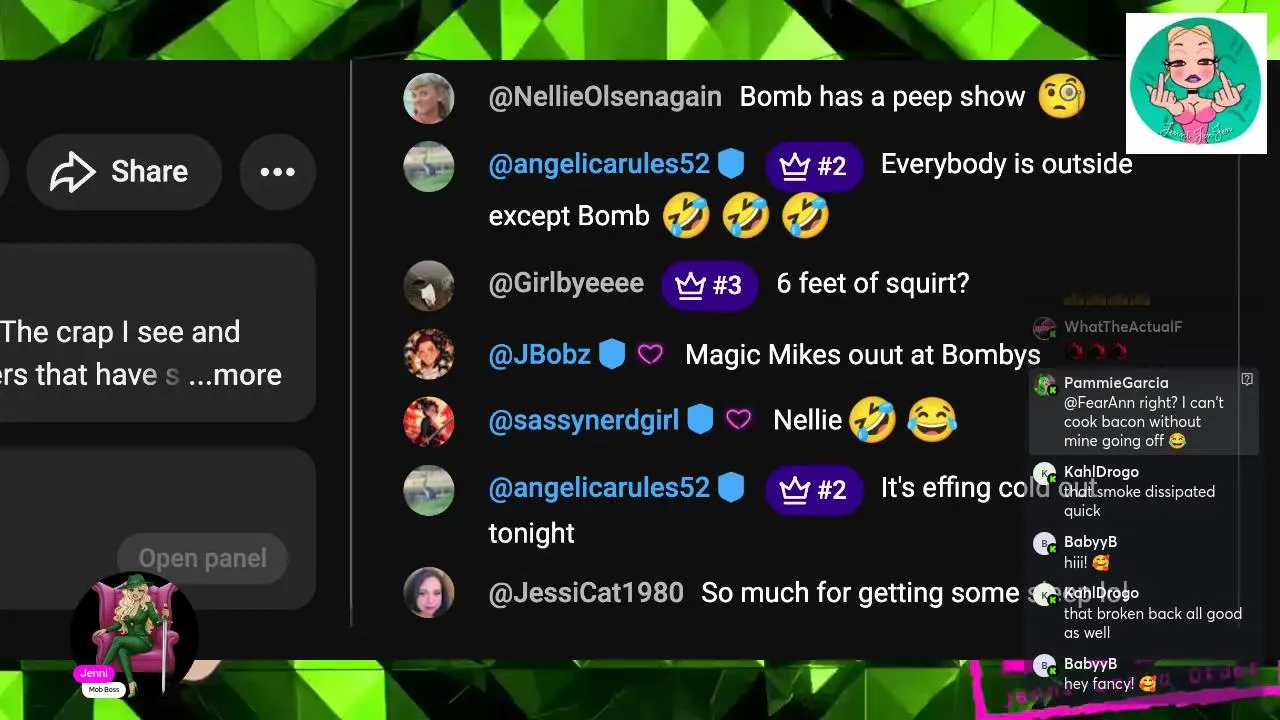This screenshot has width=1280, height=720.
Task: Click the blue shield badge next to JBobz
Action: [x=612, y=354]
